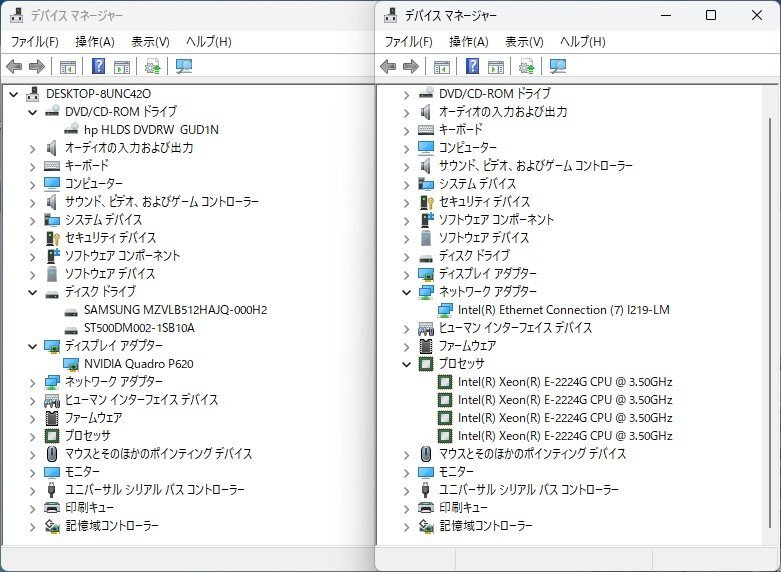Click Forward arrow in right window toolbar
Screen dimensions: 781x572
411,66
